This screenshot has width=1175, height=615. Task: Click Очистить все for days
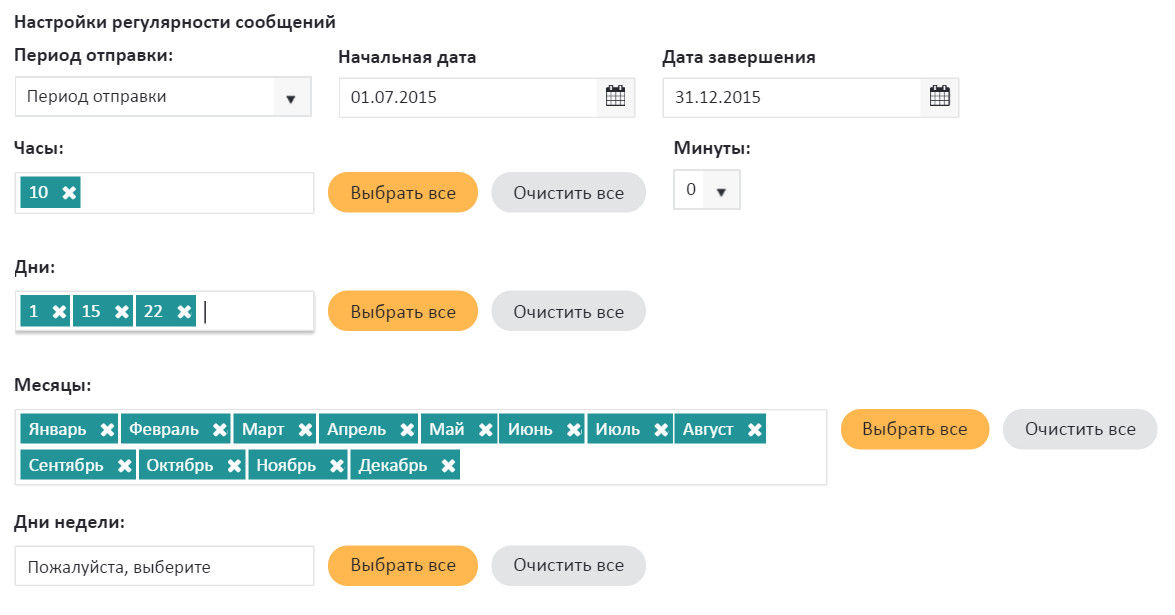click(568, 312)
